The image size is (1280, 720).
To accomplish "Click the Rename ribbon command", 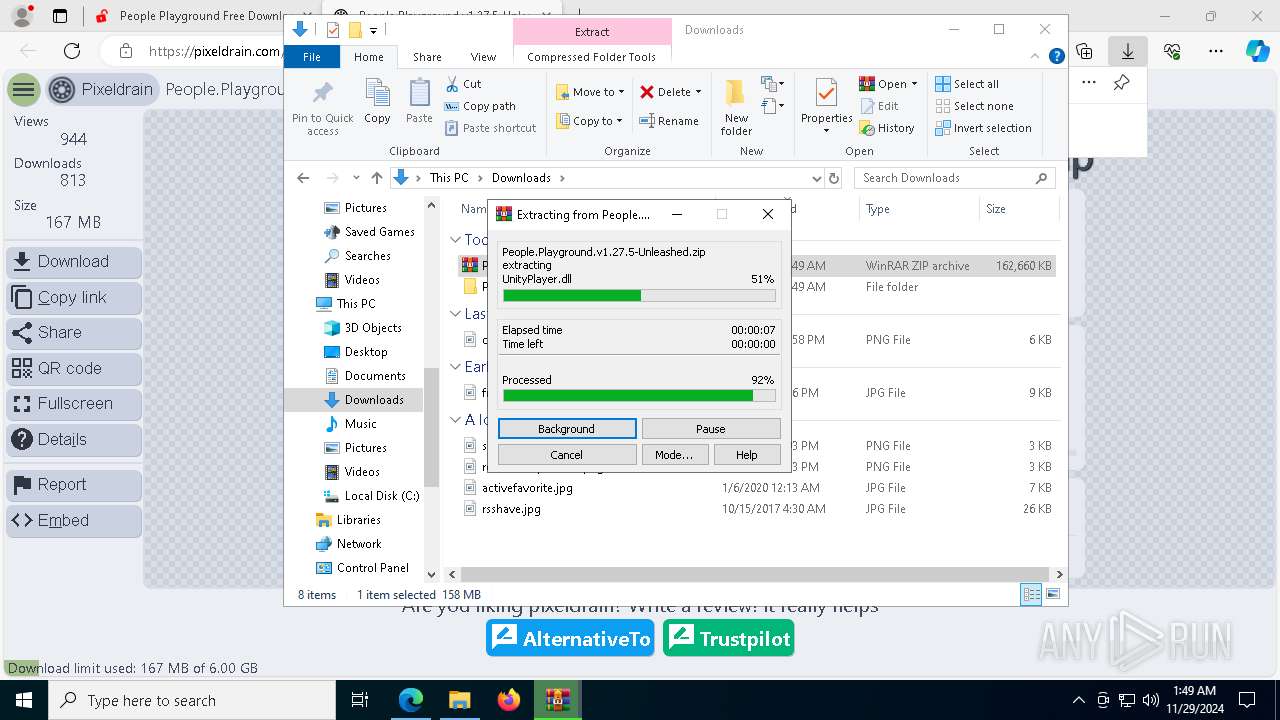I will pyautogui.click(x=669, y=121).
